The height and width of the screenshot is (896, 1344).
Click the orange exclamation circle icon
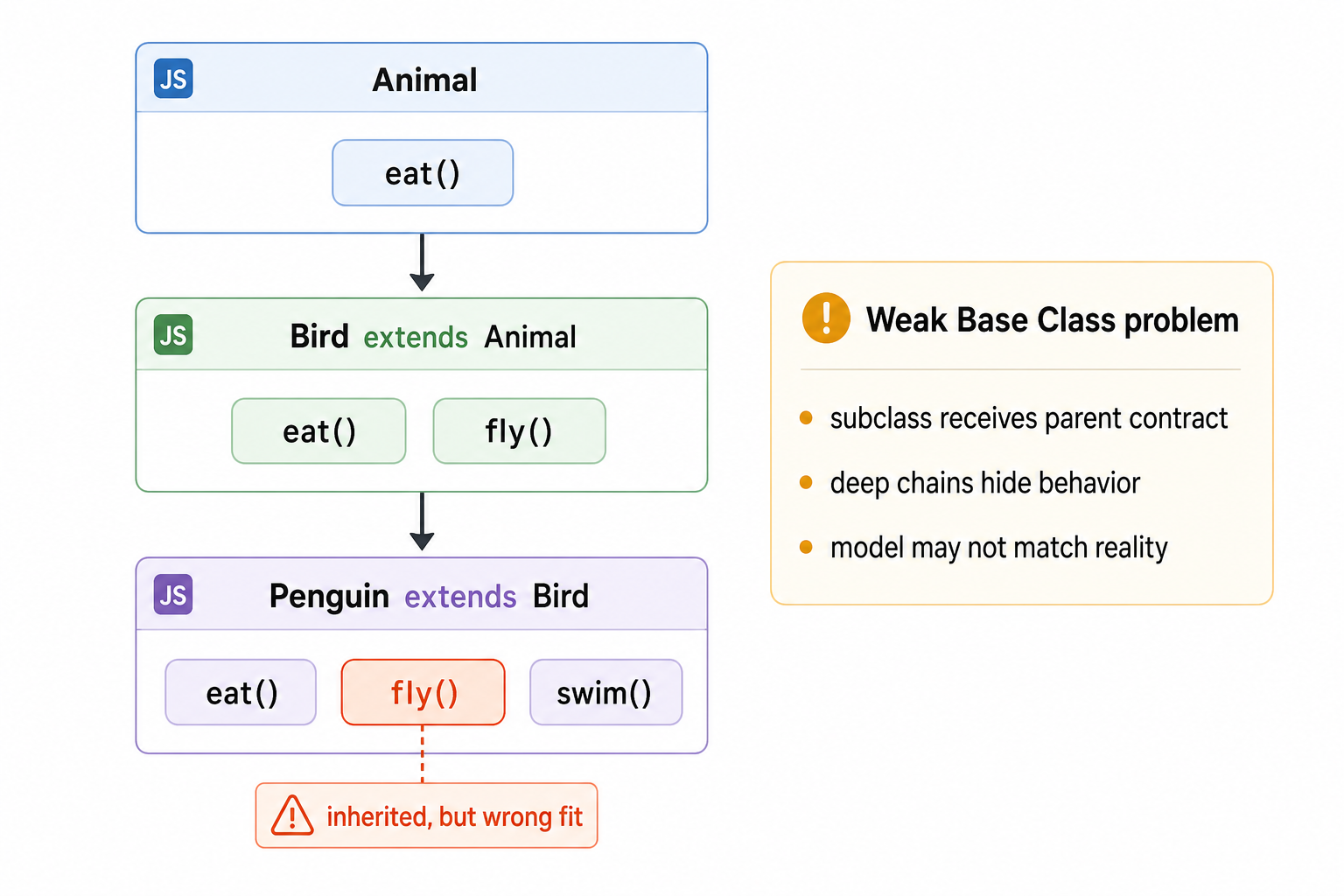(826, 318)
